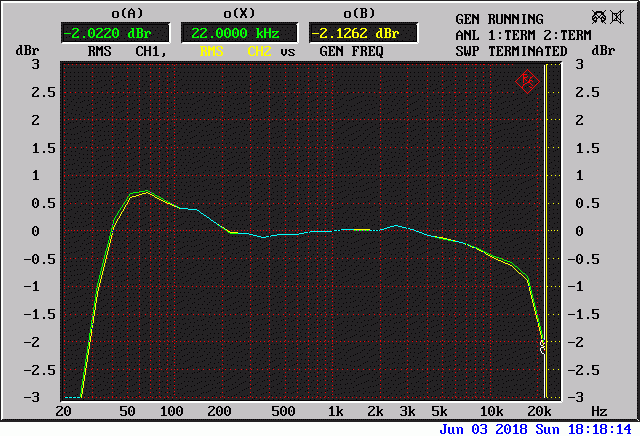This screenshot has width=640, height=436.
Task: Click the '200' frequency axis tick label
Action: [x=219, y=411]
